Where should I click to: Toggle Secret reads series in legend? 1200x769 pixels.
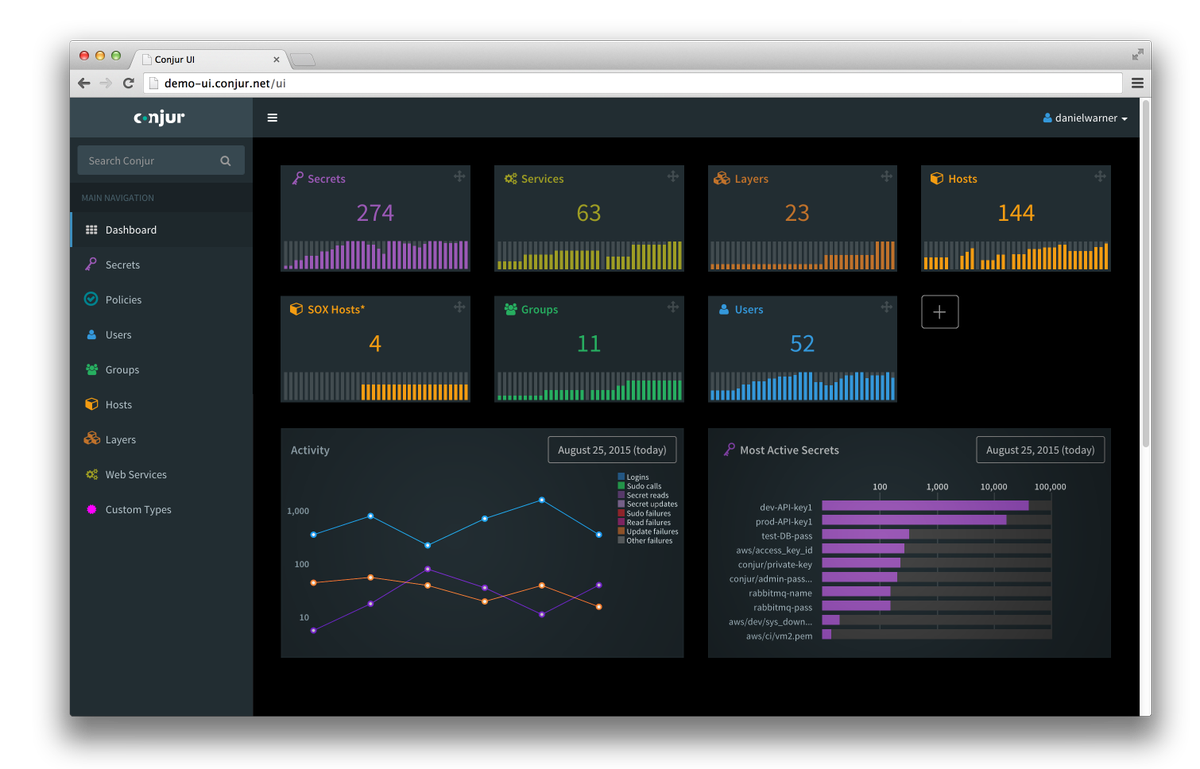644,495
